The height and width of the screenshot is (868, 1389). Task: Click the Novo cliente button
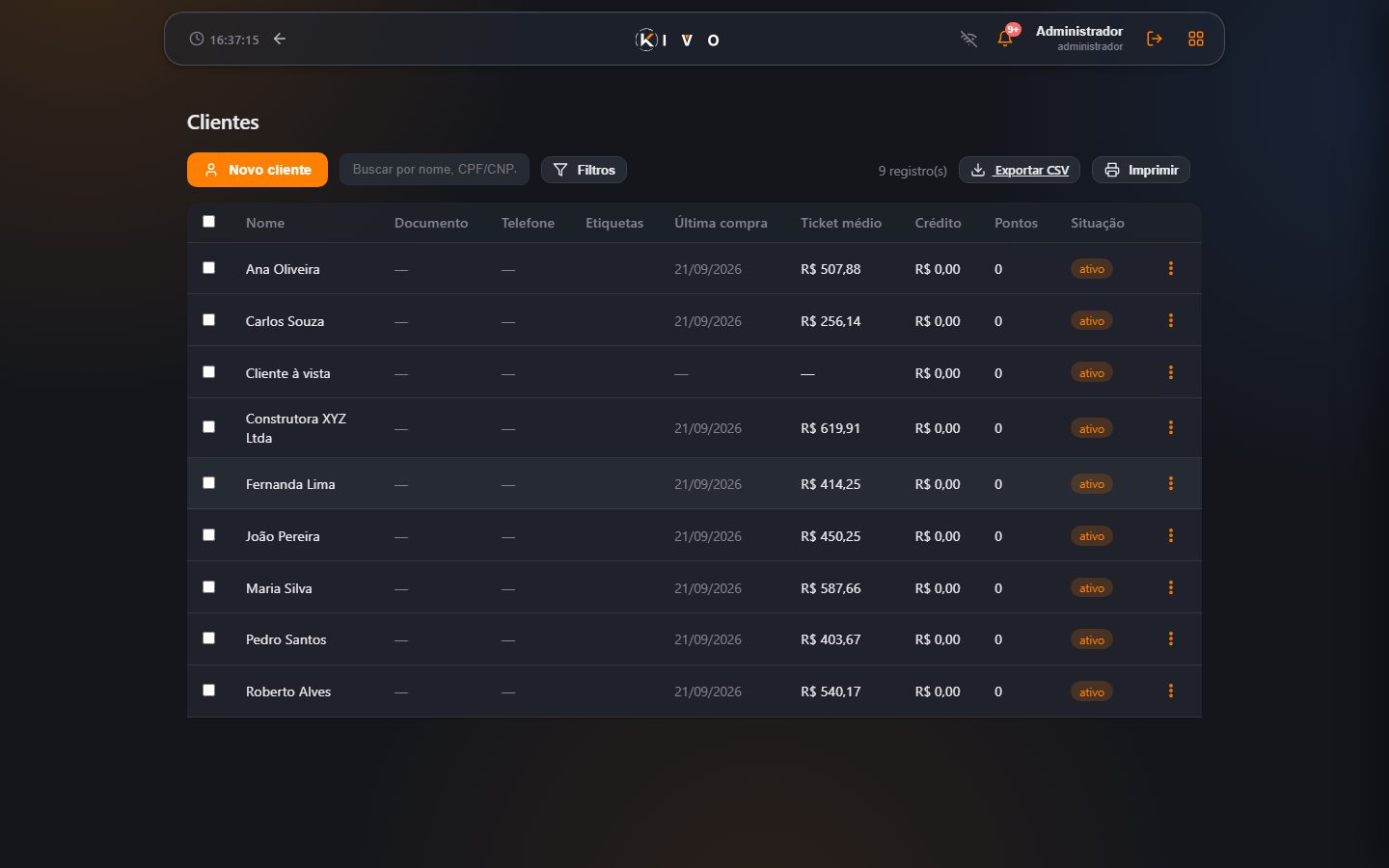tap(258, 170)
